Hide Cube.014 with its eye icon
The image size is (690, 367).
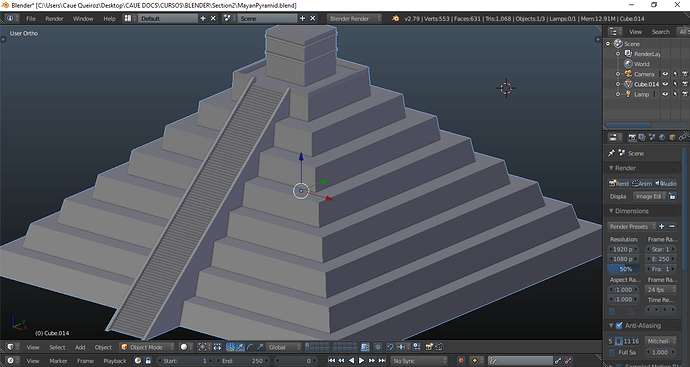pyautogui.click(x=665, y=84)
